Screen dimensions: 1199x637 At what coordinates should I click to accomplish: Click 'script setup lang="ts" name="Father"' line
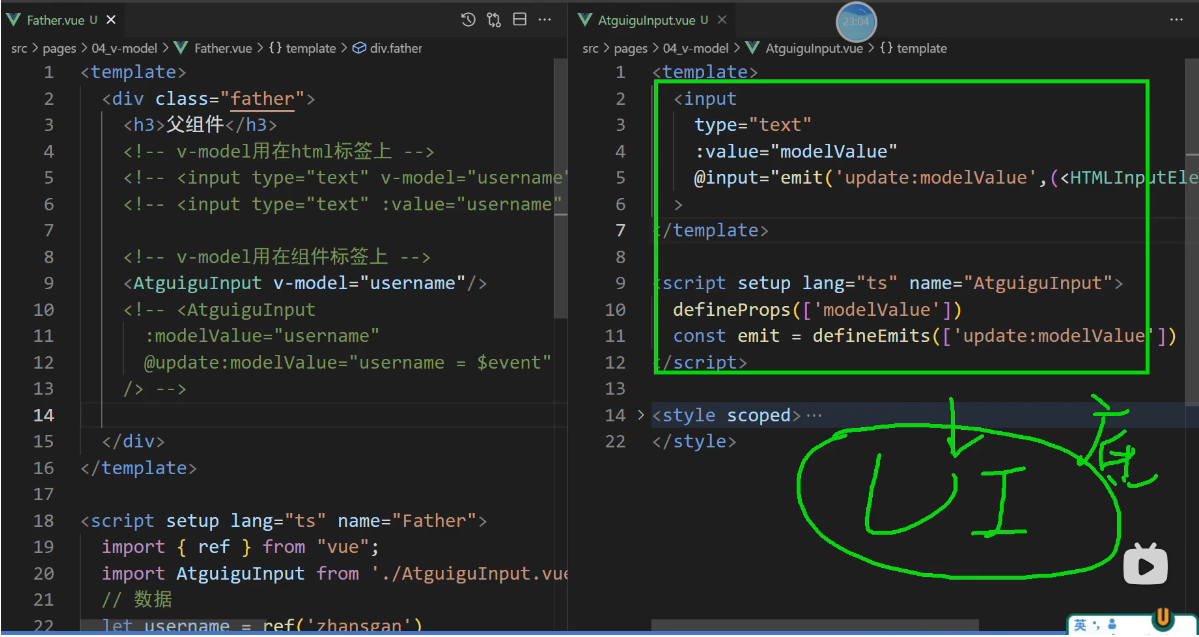(x=284, y=521)
